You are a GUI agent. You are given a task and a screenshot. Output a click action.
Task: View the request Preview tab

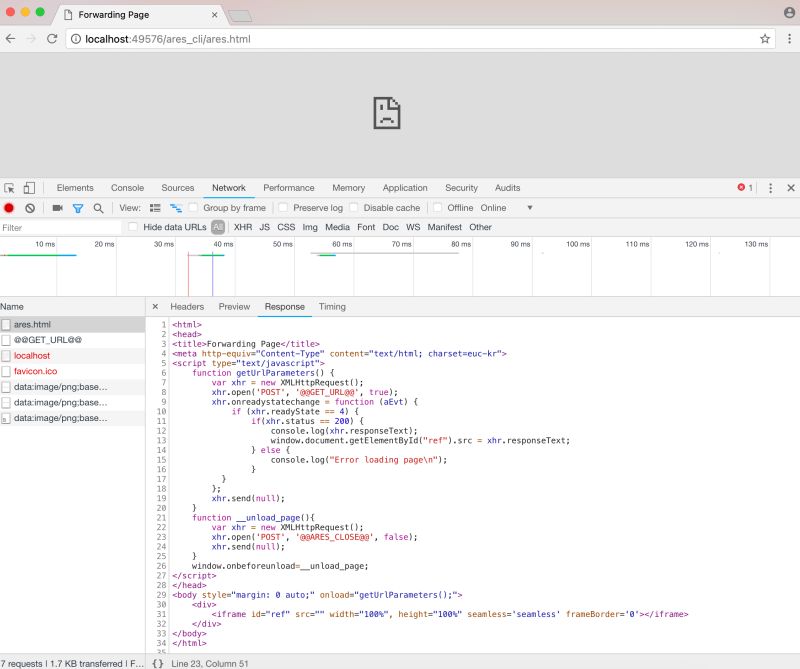point(234,307)
